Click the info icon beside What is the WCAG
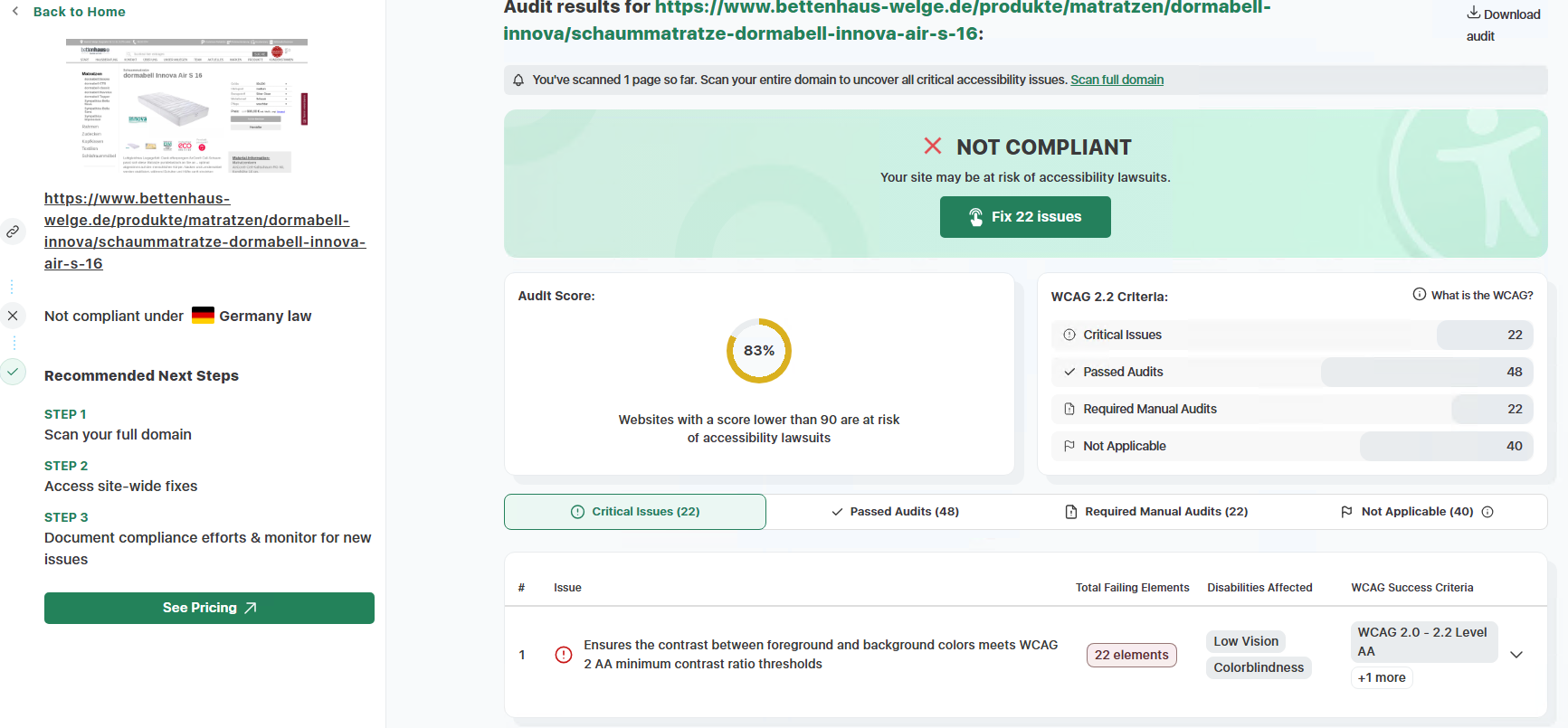Image resolution: width=1568 pixels, height=728 pixels. [x=1419, y=295]
